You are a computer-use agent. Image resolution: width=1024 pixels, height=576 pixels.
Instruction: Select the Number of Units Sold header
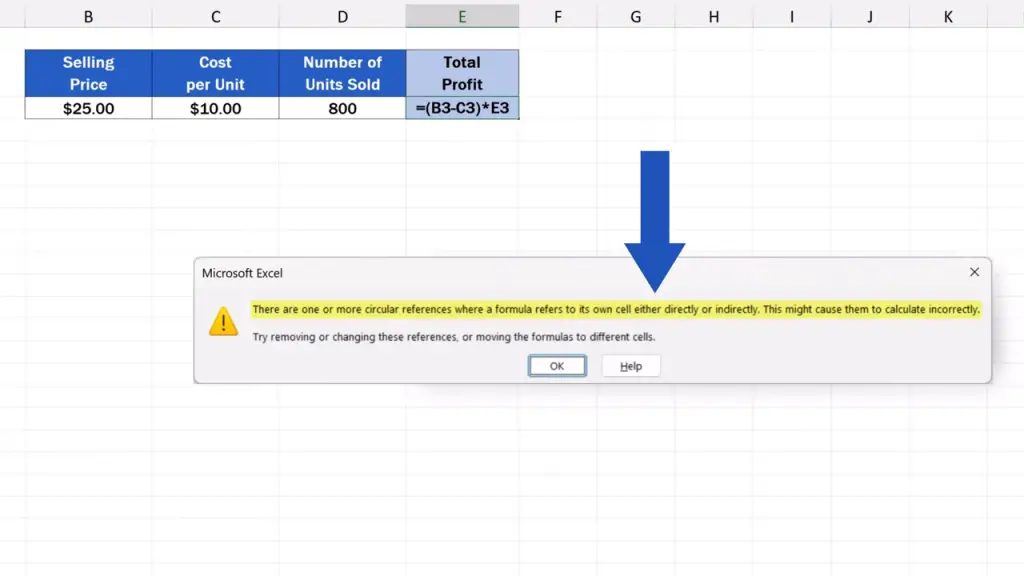pyautogui.click(x=342, y=73)
